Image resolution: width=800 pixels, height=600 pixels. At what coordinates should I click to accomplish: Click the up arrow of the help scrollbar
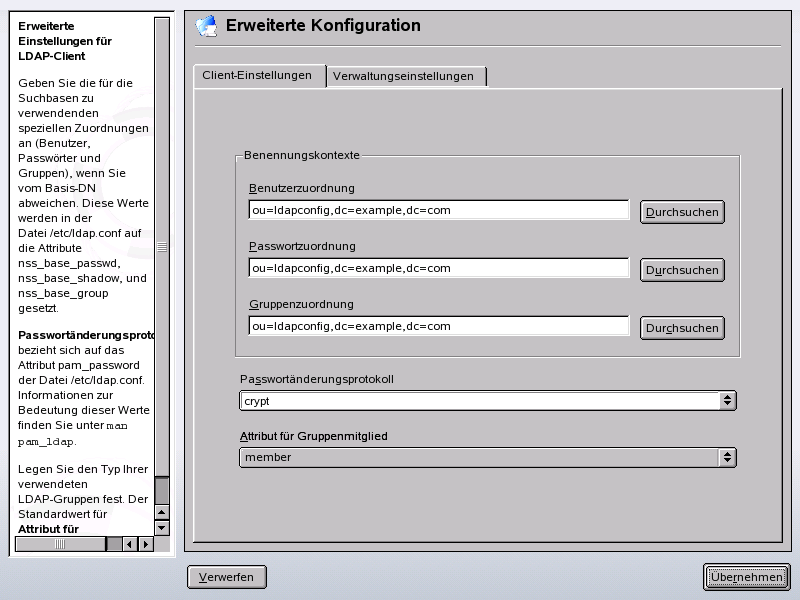click(161, 511)
